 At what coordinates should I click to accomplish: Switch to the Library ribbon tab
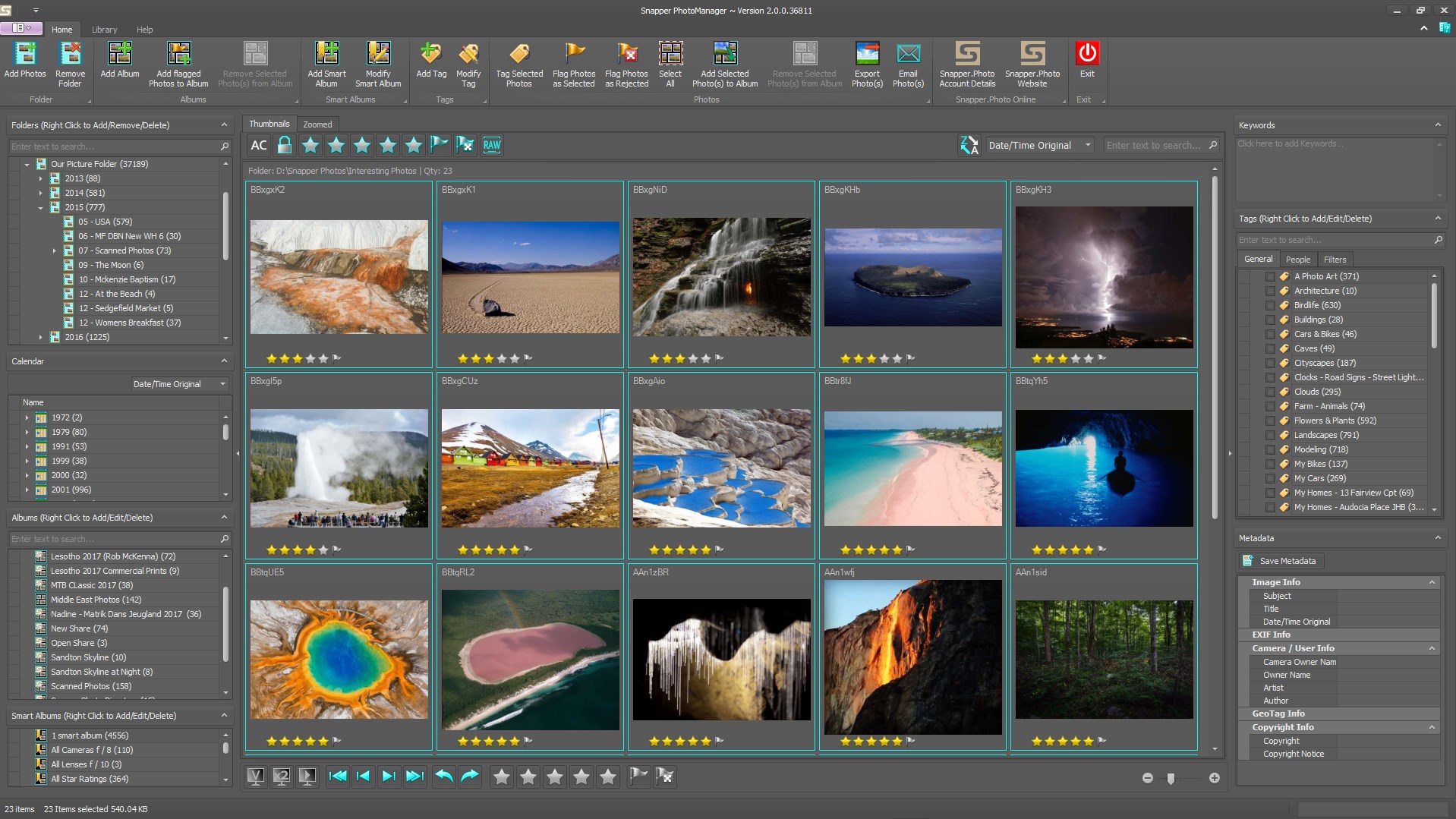(x=104, y=30)
